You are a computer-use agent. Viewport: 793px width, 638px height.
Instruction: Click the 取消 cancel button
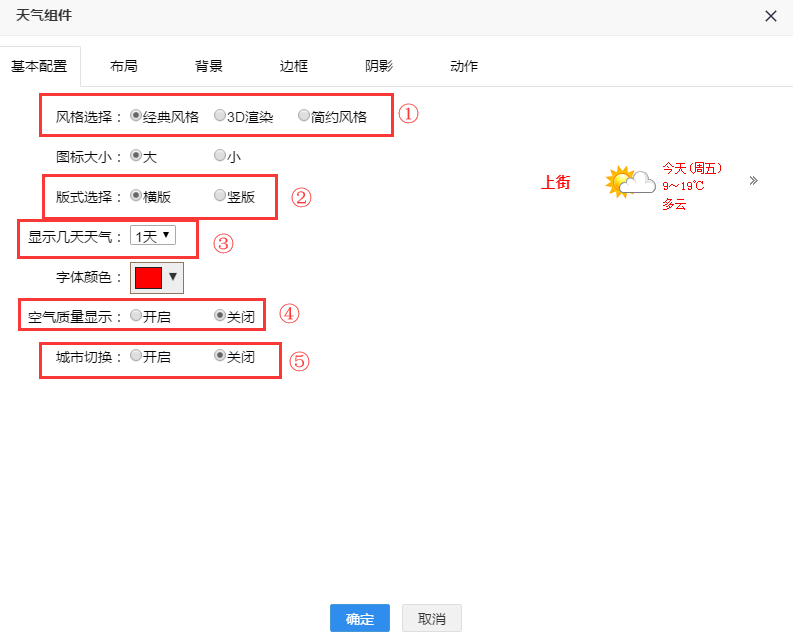[431, 618]
